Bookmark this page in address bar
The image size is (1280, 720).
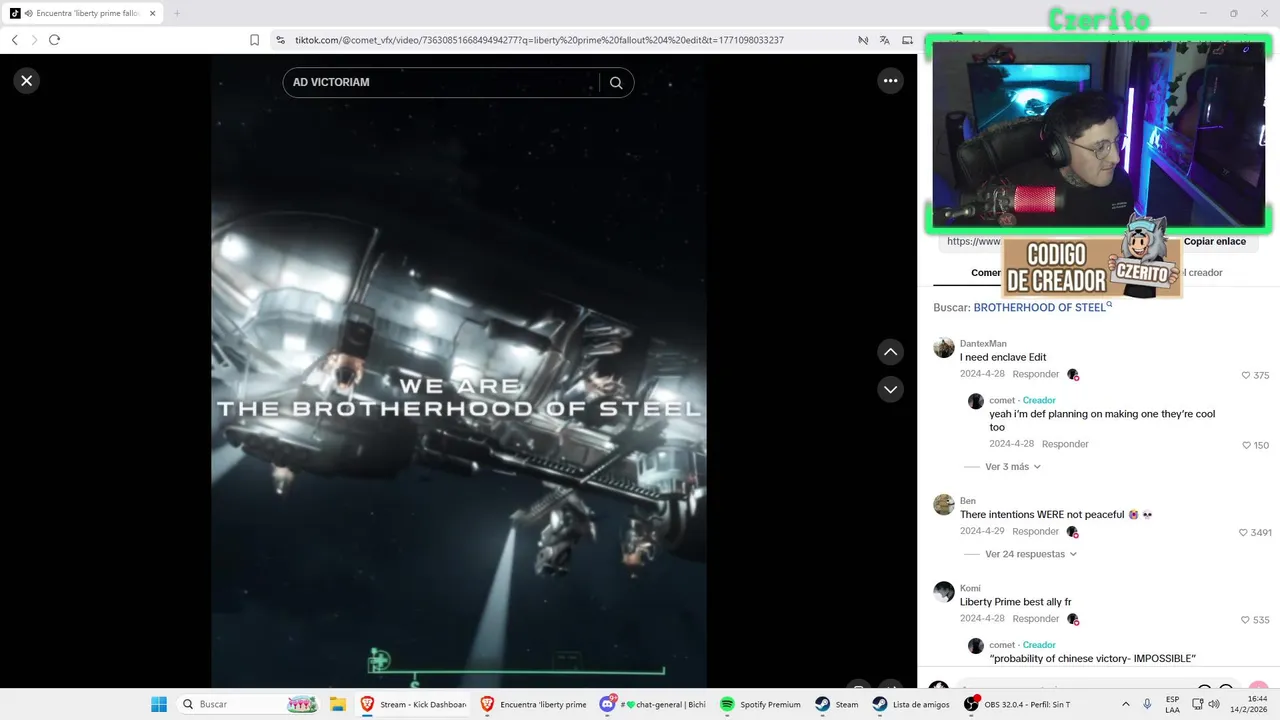click(x=254, y=40)
